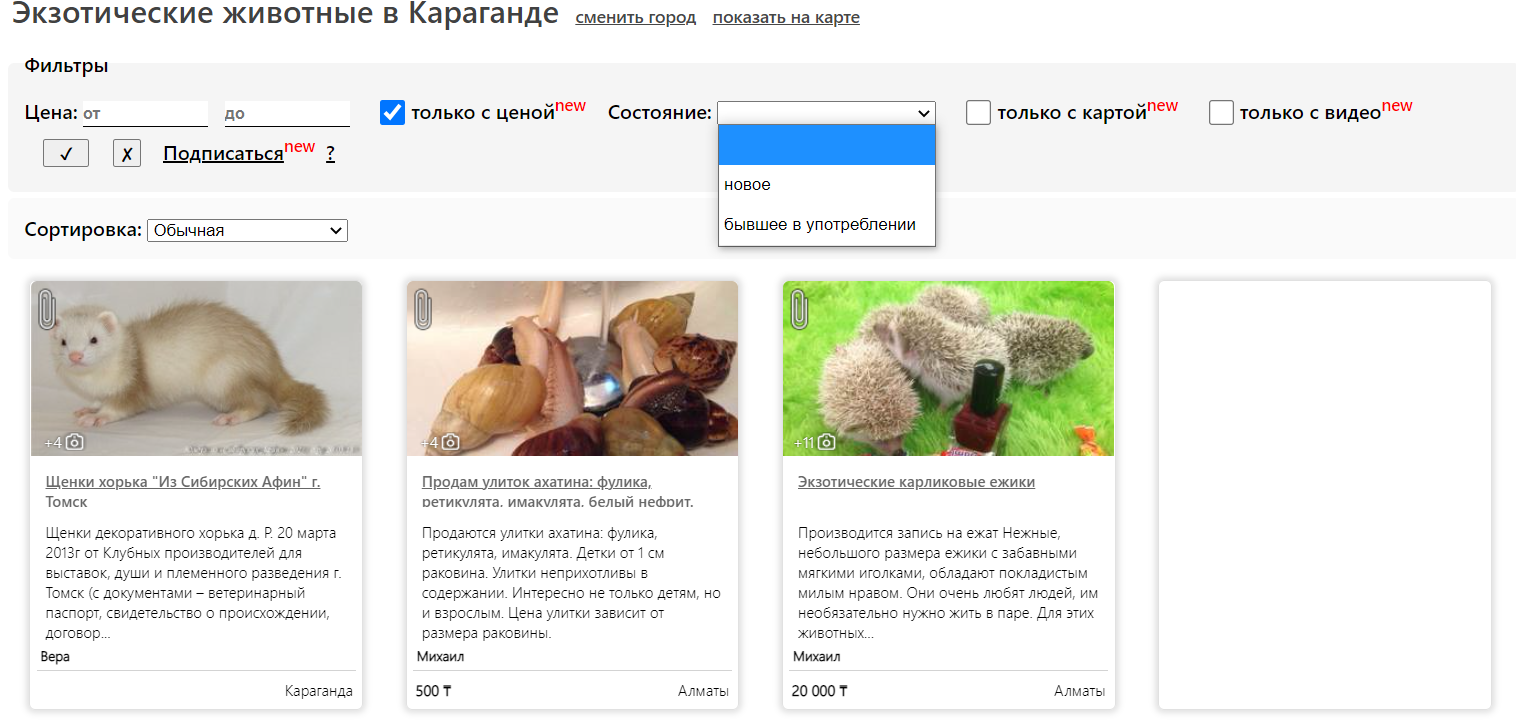Open listing 'Щенки хорька Из Сибирских Афин'
Viewport: 1516px width, 728px height.
pos(183,491)
